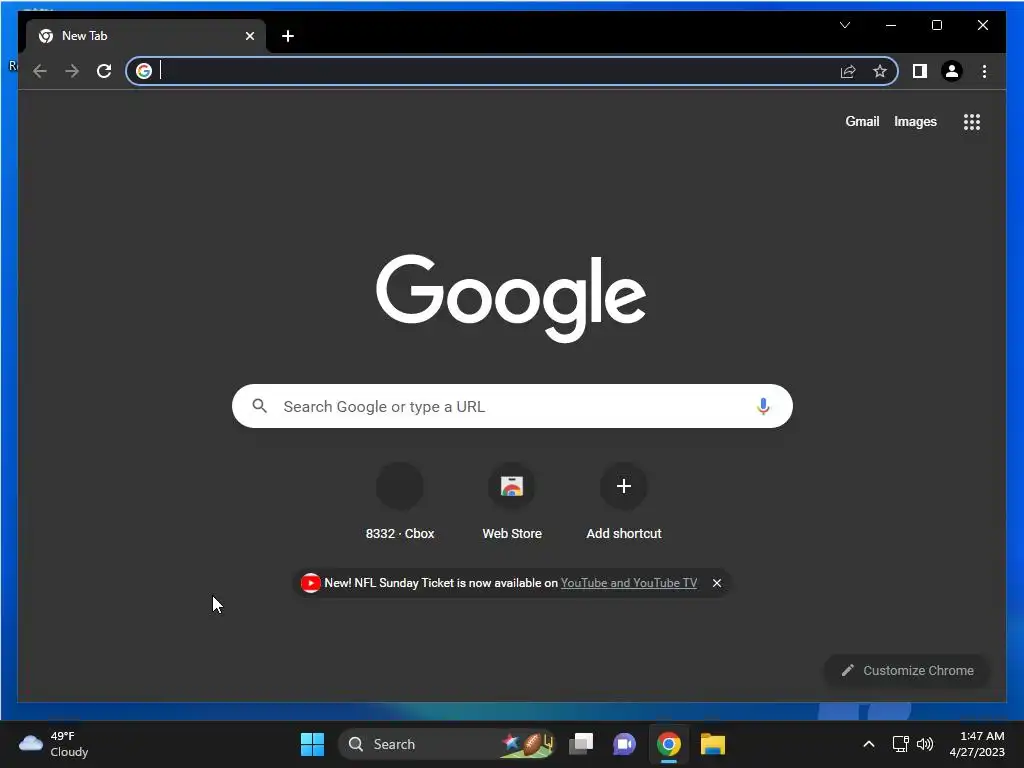
Task: Open the weather widget showing 49°F Cloudy
Action: (54, 744)
